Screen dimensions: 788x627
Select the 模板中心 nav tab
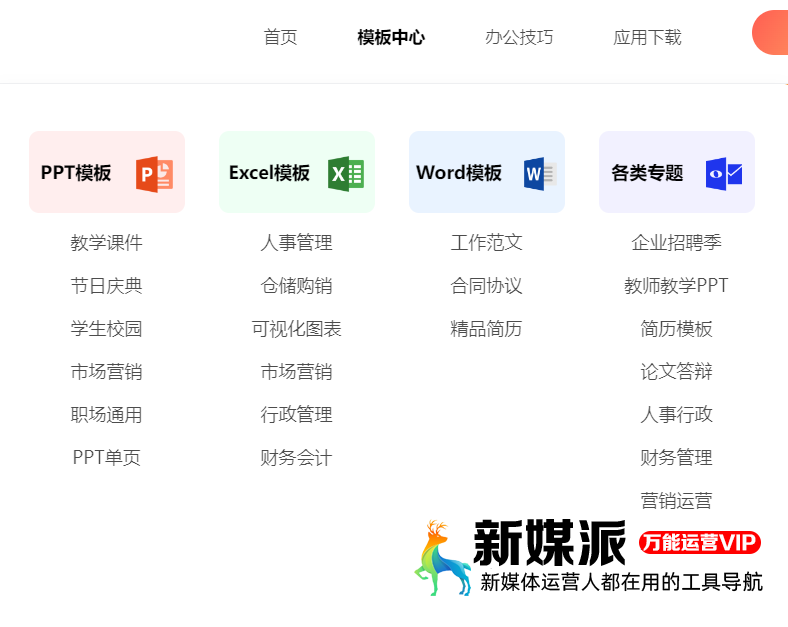391,37
